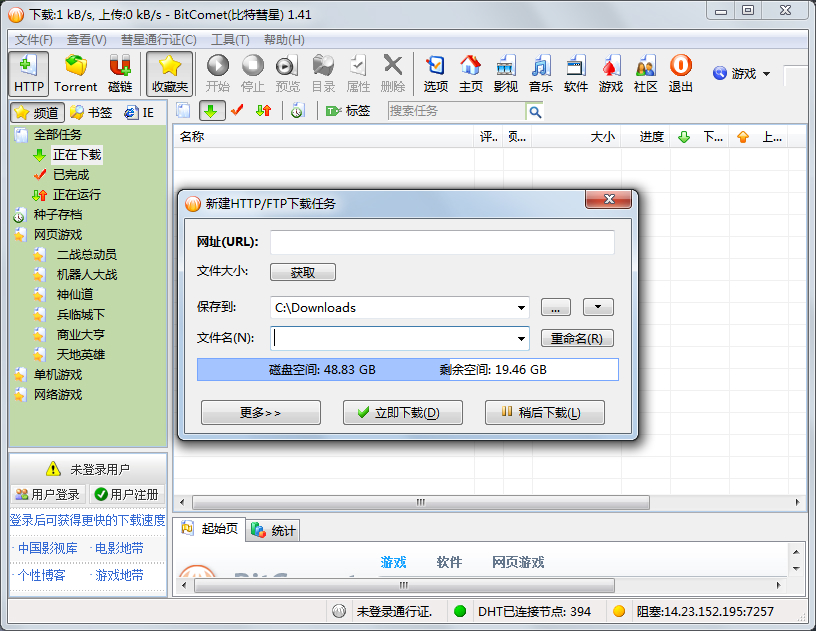
Task: Add a magnet link (磁链) task
Action: (x=120, y=74)
